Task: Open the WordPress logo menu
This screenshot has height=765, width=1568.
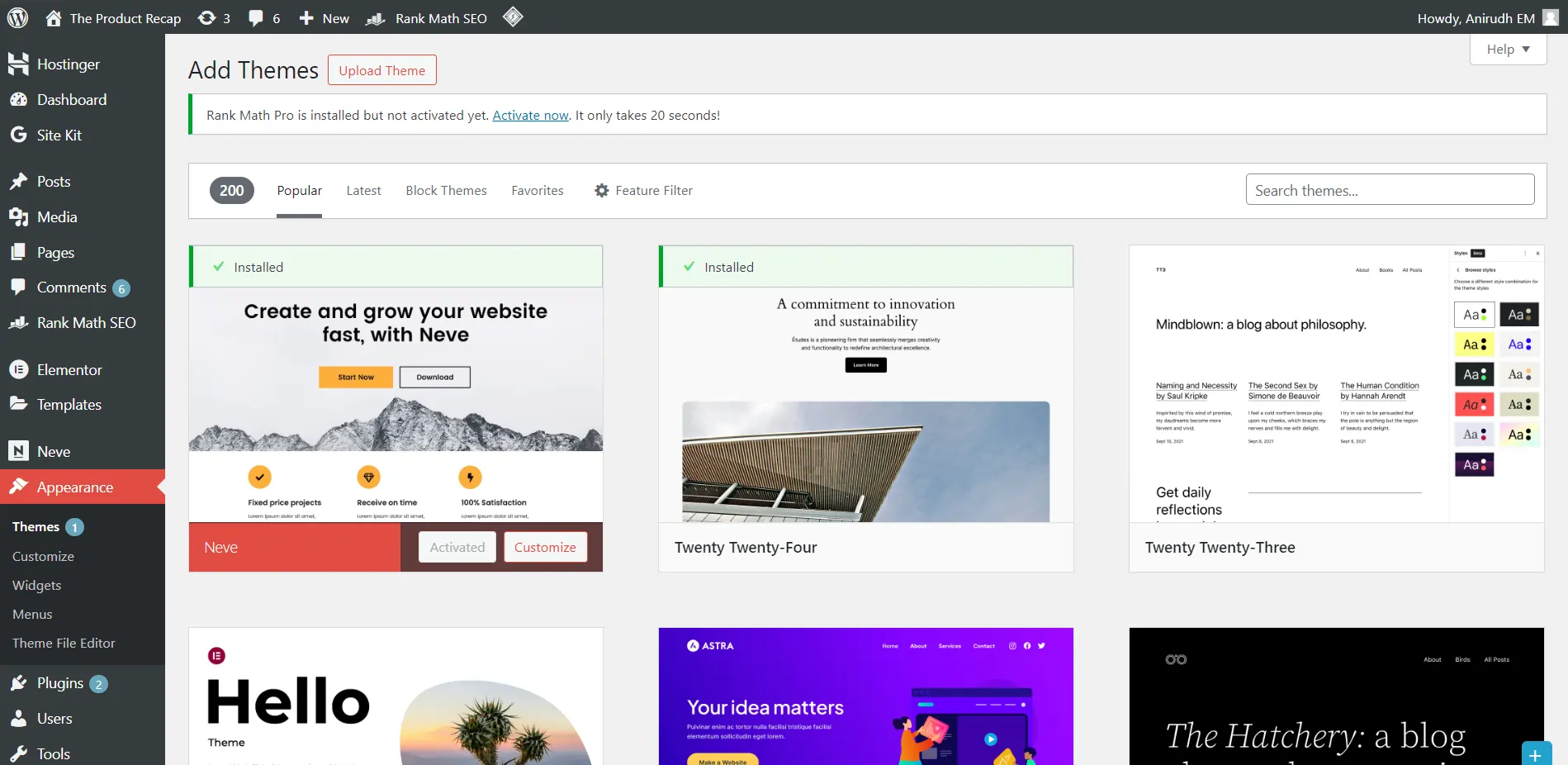Action: coord(17,17)
